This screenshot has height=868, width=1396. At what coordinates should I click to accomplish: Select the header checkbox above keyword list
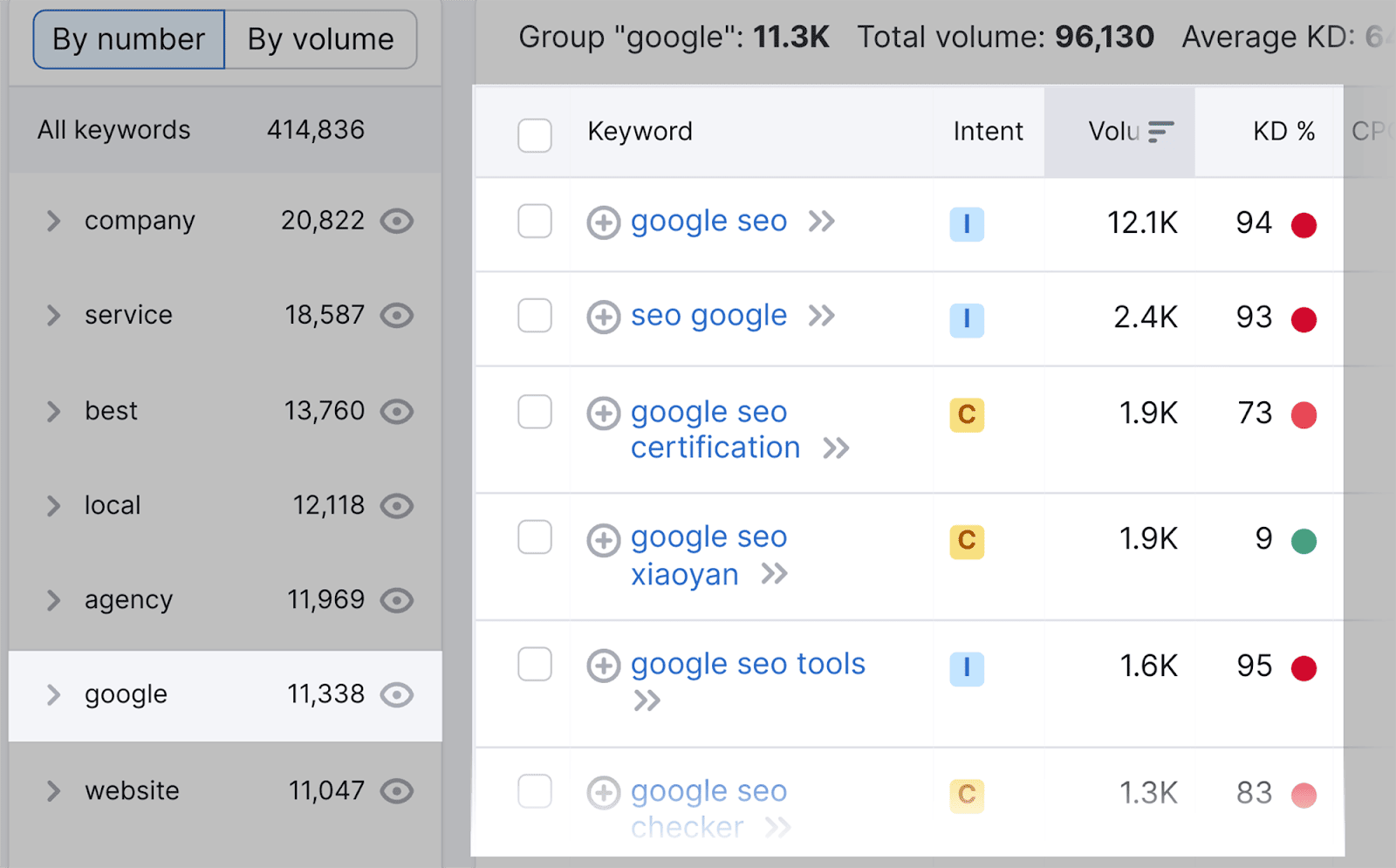534,135
